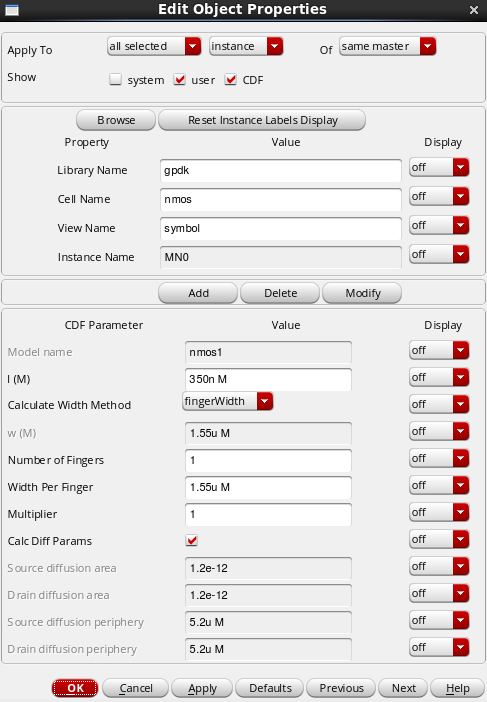The height and width of the screenshot is (702, 487).
Task: Open Display dropdown for Library Name
Action: [x=439, y=167]
